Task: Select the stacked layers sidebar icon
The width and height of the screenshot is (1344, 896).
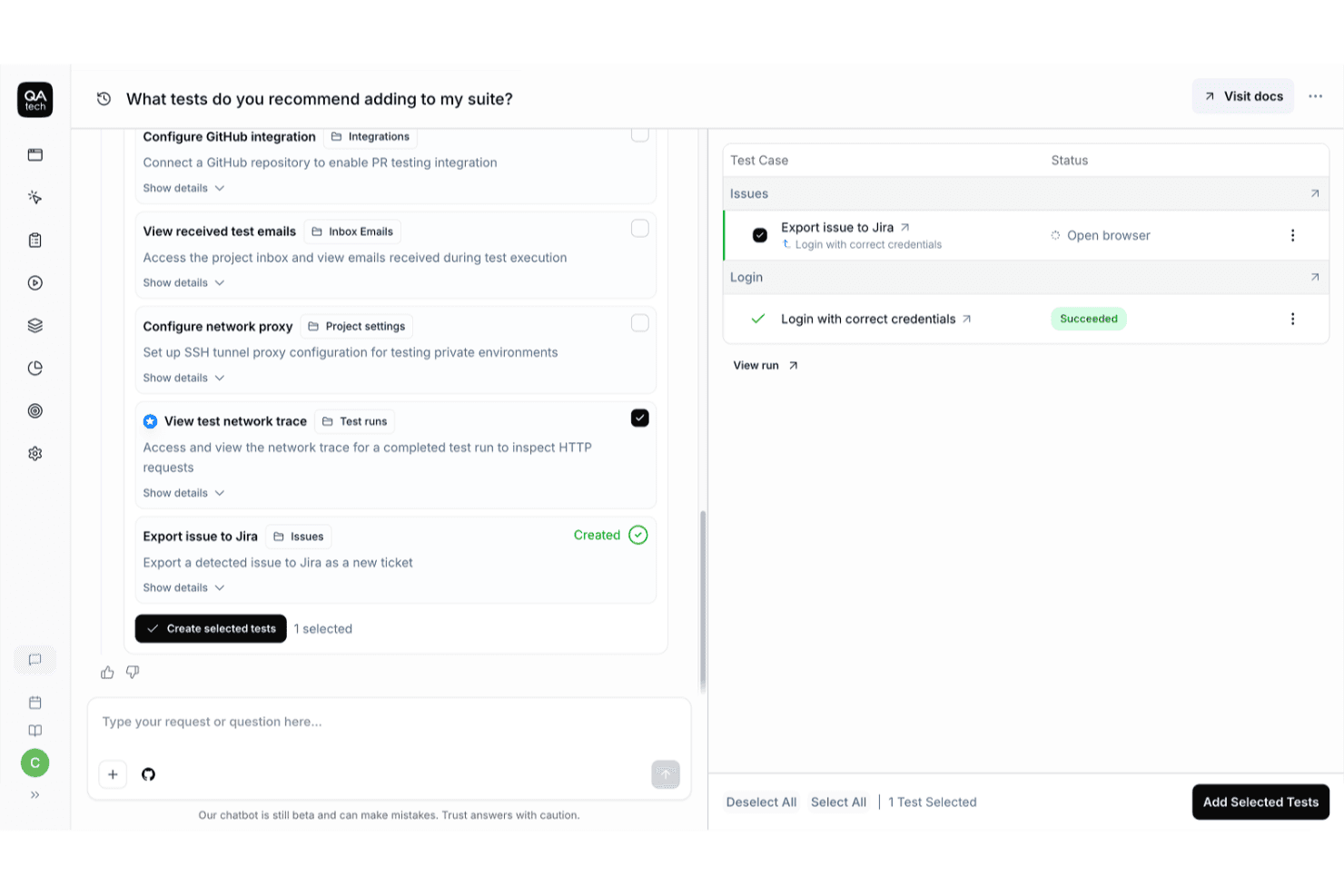Action: coord(35,326)
